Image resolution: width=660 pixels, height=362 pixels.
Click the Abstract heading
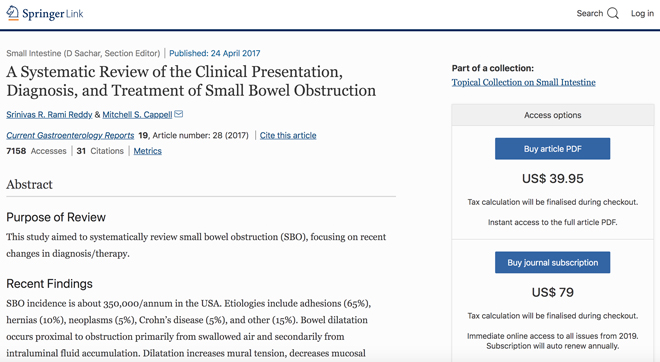pos(29,184)
